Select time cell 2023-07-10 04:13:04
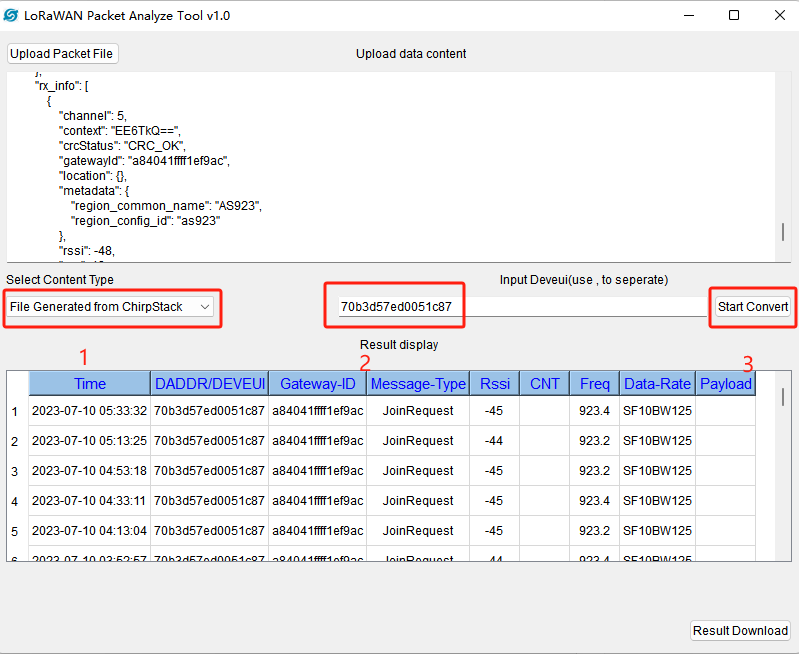Image resolution: width=799 pixels, height=654 pixels. click(x=90, y=531)
